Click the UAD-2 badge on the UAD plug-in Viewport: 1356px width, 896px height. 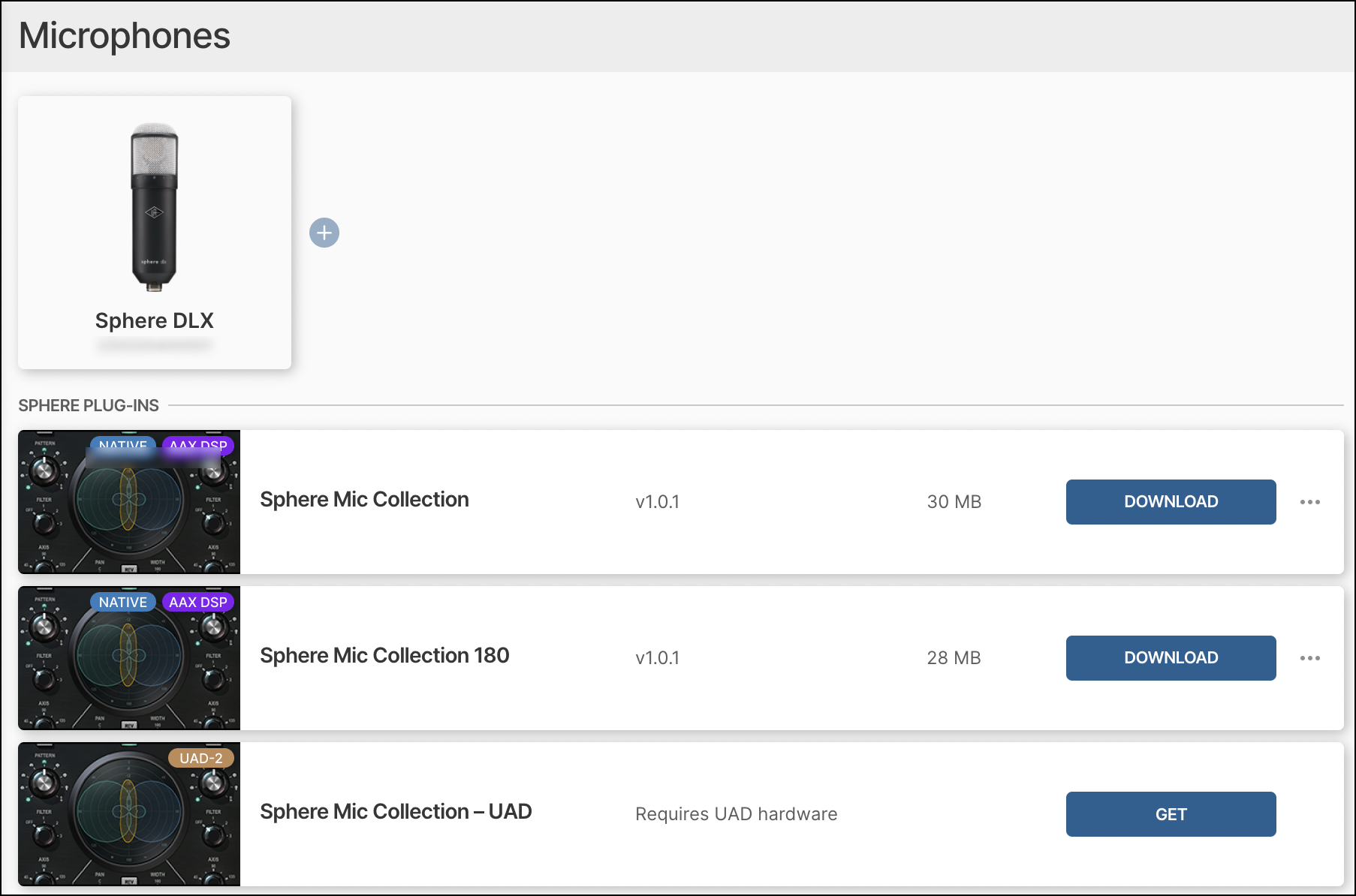[201, 758]
